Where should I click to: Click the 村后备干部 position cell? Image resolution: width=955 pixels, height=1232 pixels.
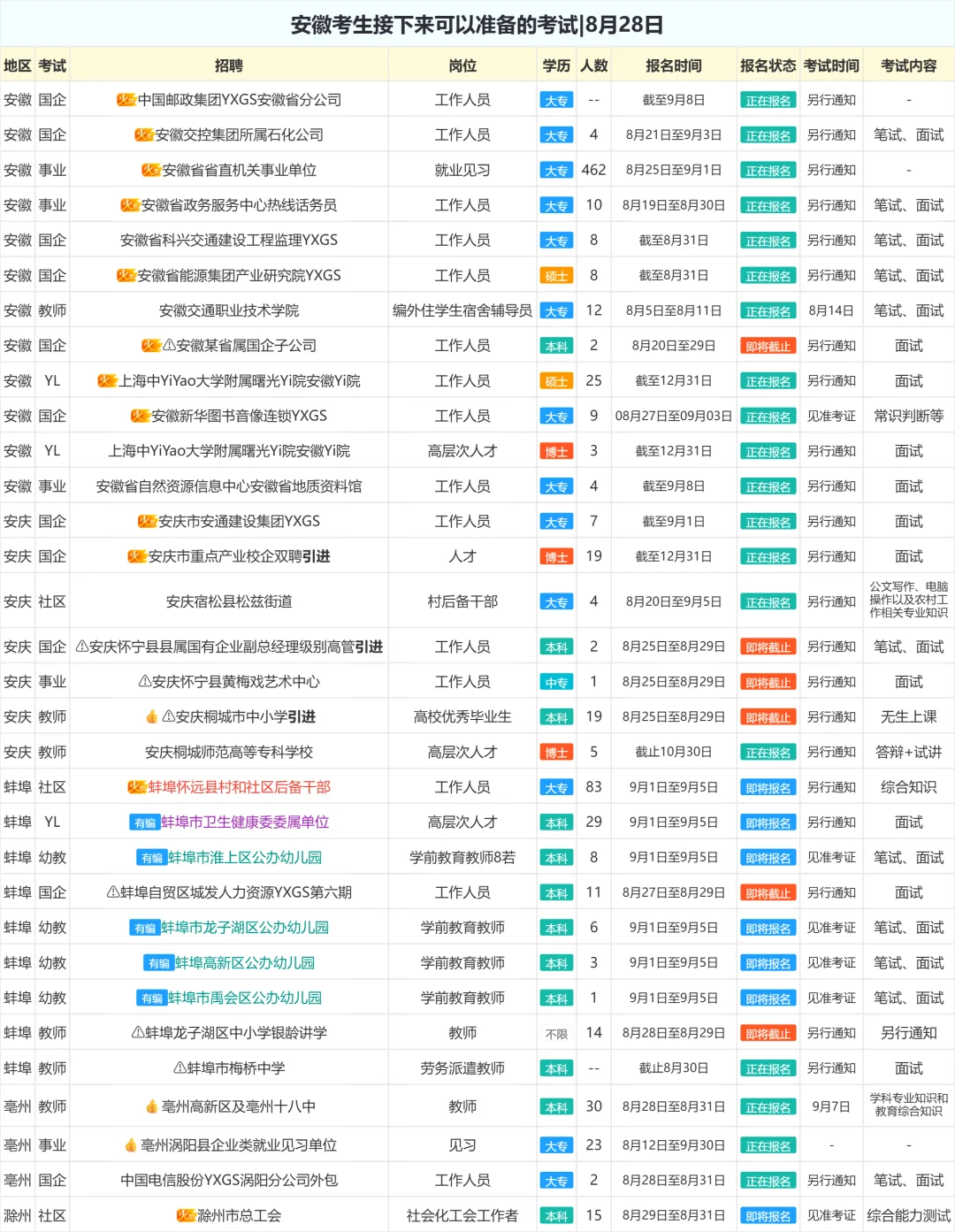coord(462,602)
